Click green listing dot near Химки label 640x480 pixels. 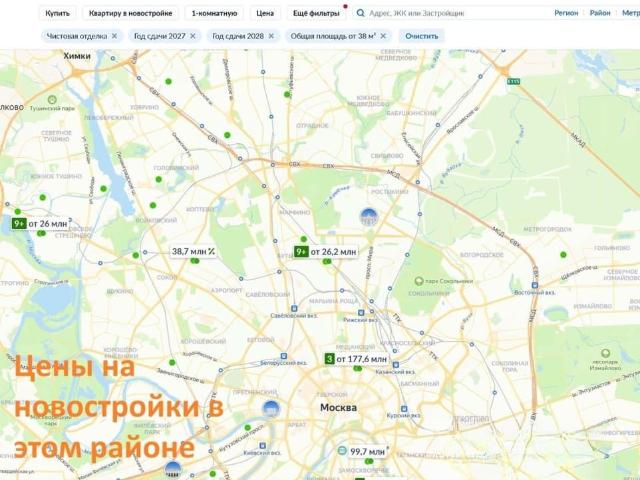[x=168, y=82]
